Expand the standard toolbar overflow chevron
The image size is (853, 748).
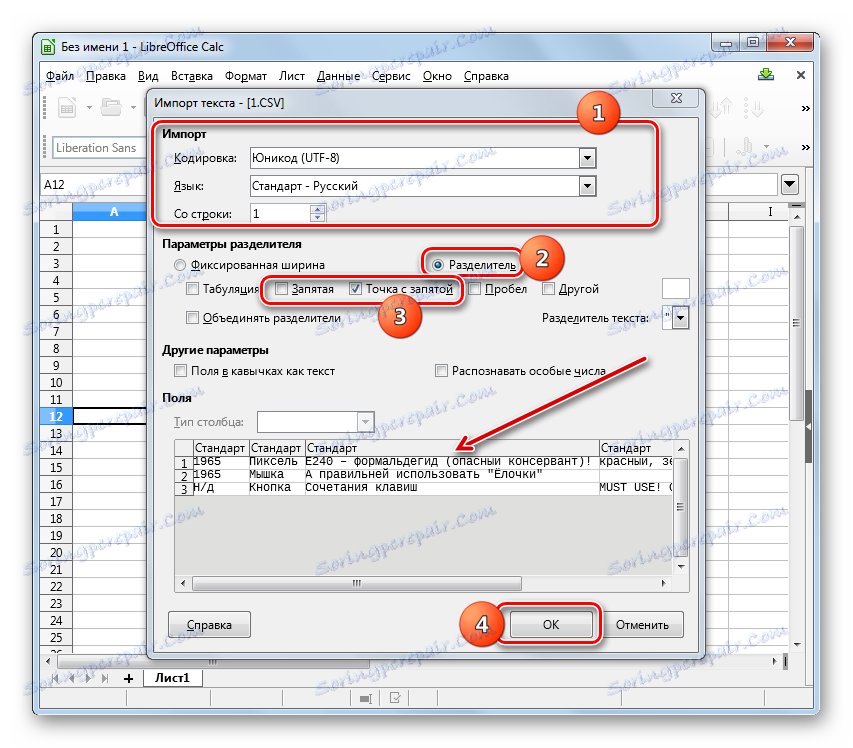click(x=806, y=108)
